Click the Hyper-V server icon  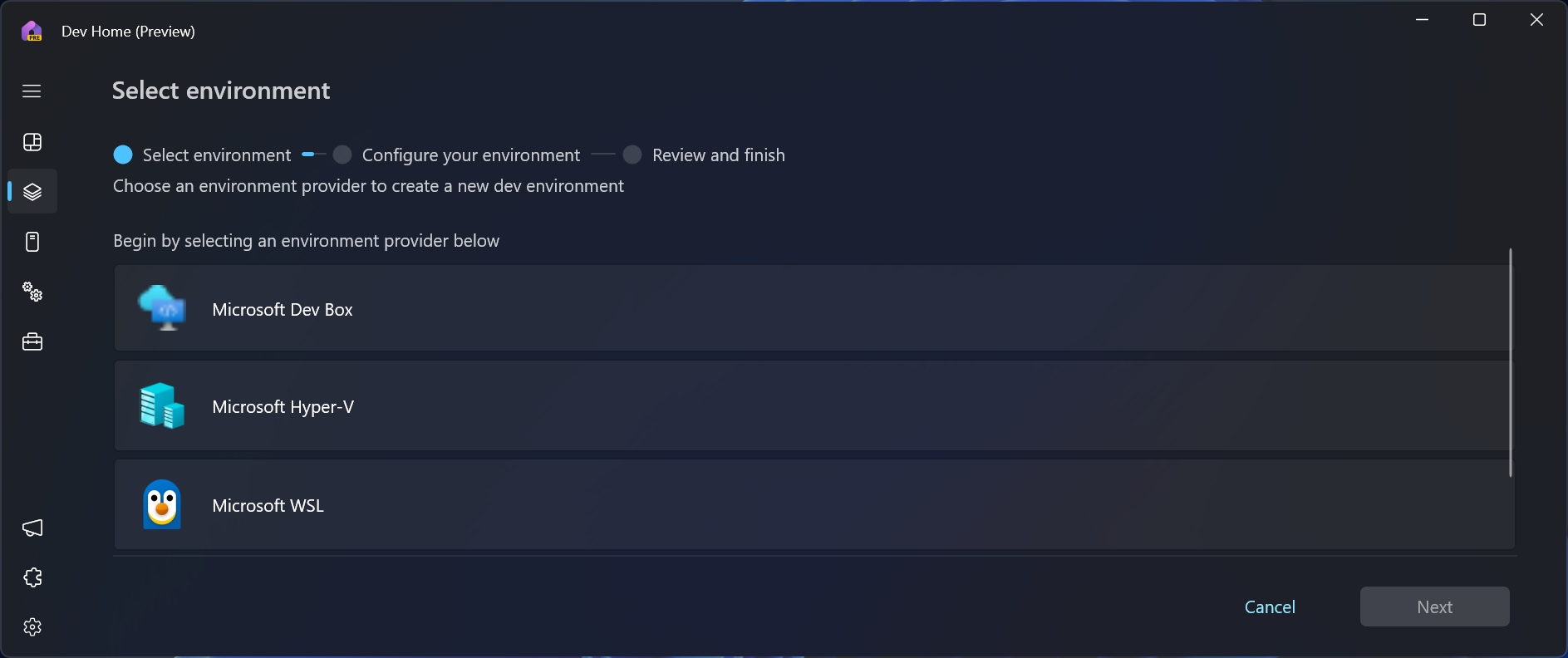pyautogui.click(x=161, y=406)
